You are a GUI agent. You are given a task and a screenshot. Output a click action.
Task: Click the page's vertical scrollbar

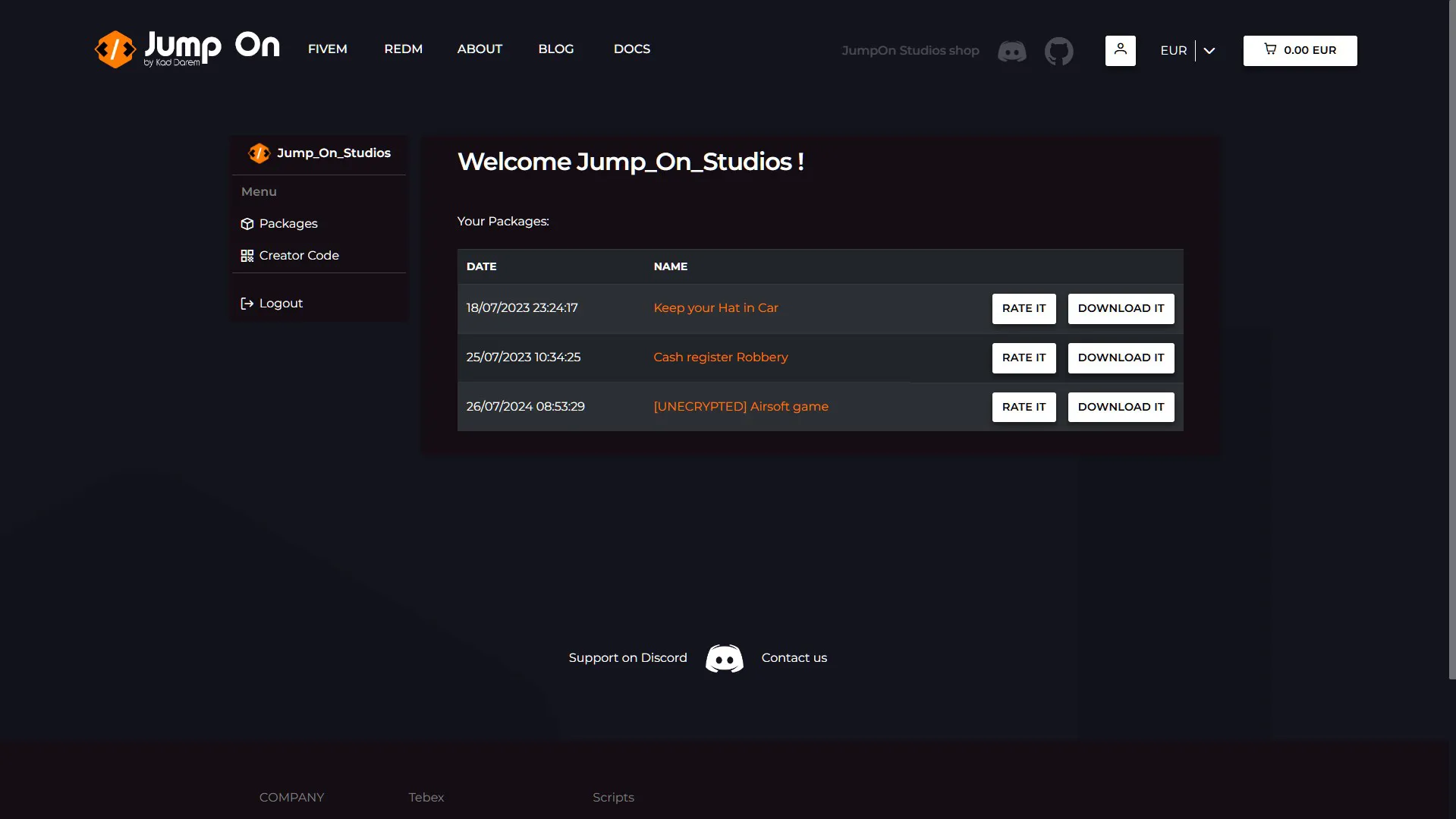1451,342
